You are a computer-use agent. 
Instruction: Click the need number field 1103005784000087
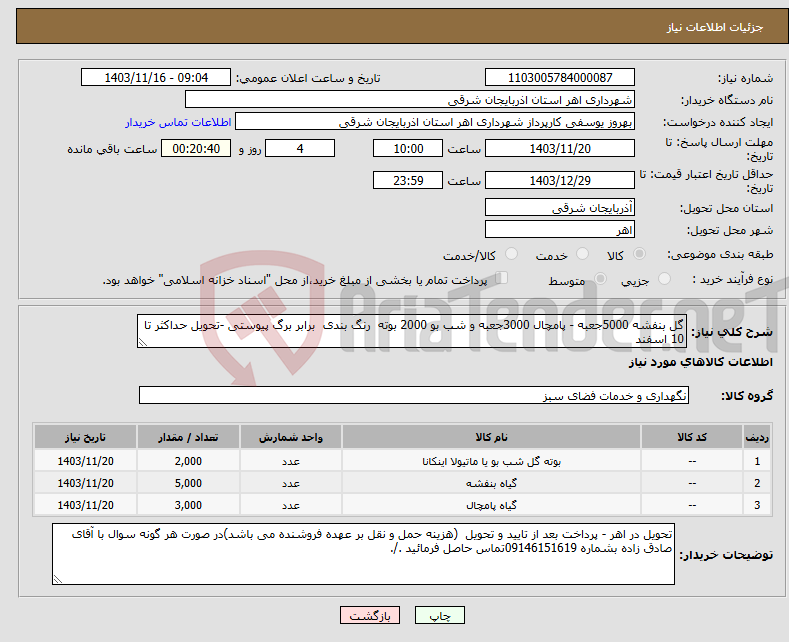coord(560,77)
